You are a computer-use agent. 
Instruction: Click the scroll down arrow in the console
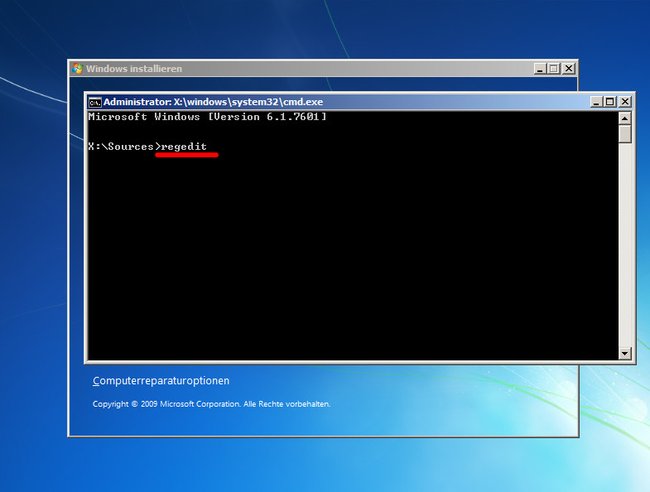pyautogui.click(x=624, y=353)
